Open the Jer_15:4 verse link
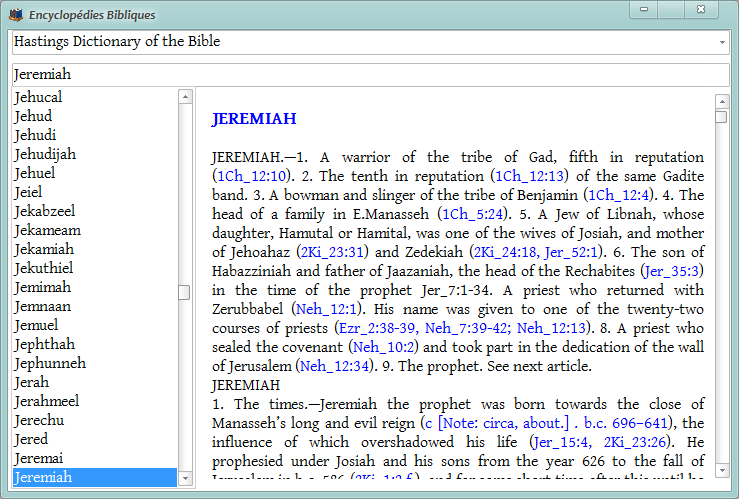Image resolution: width=739 pixels, height=499 pixels. [x=562, y=442]
